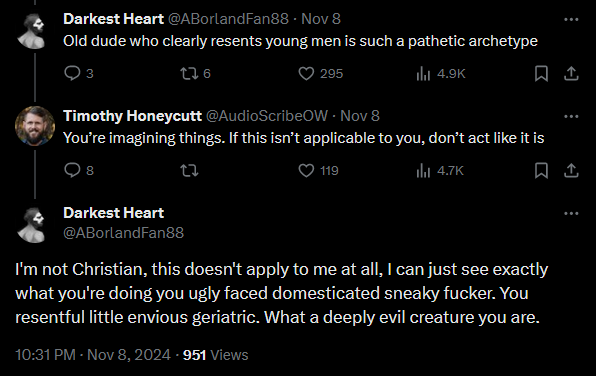Open more options on first tweet
This screenshot has width=596, height=376.
(571, 19)
